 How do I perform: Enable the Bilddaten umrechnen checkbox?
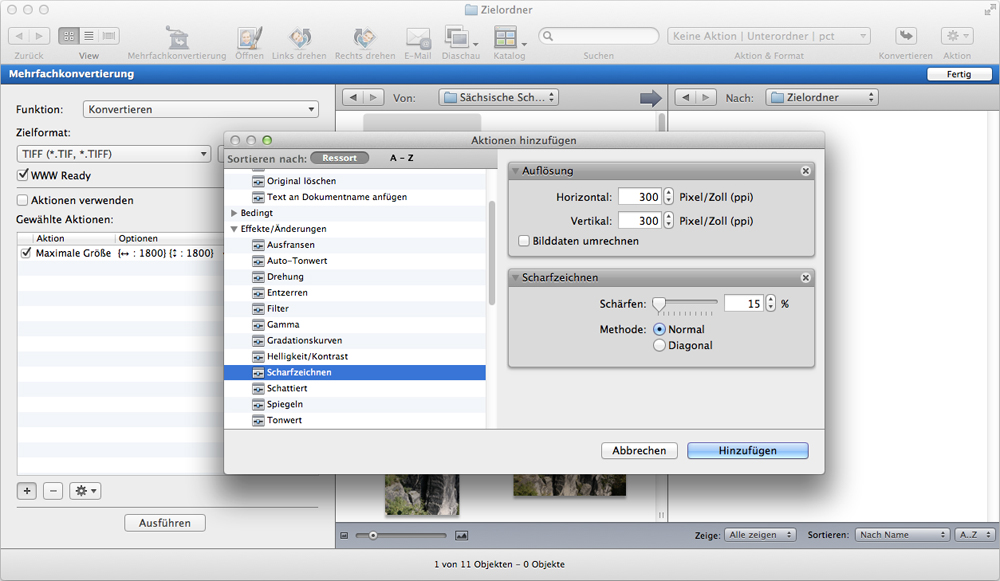coord(524,241)
